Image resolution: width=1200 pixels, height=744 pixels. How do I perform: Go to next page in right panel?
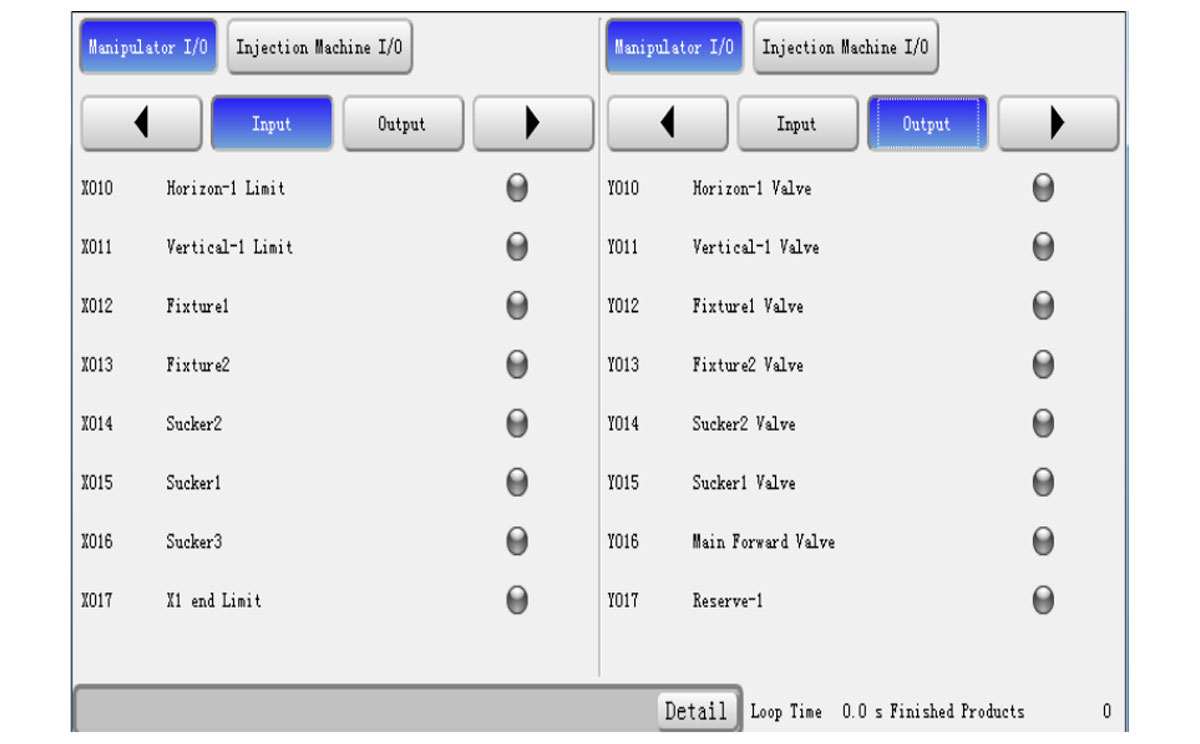click(1058, 124)
